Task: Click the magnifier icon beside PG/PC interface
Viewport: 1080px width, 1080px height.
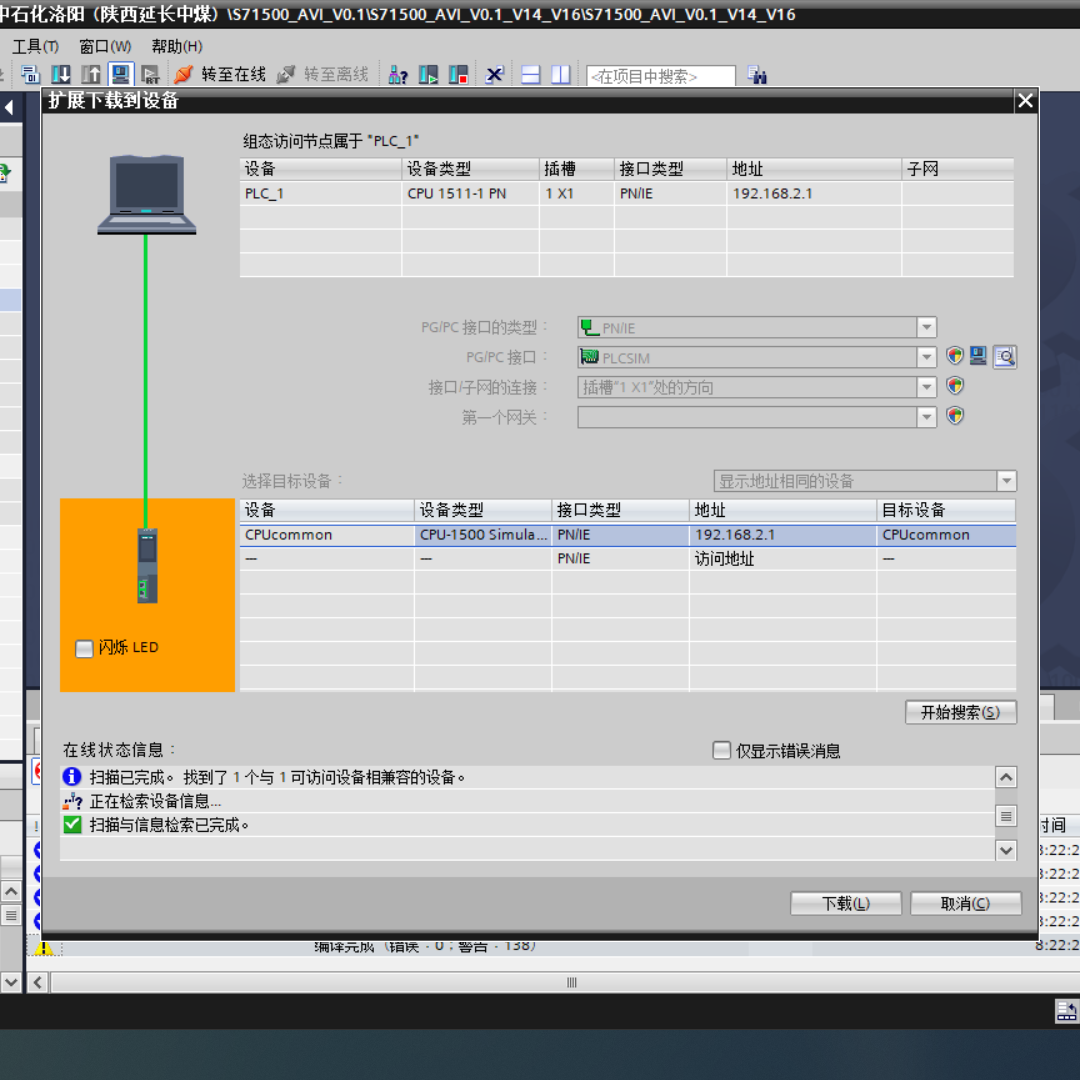Action: click(x=1005, y=357)
